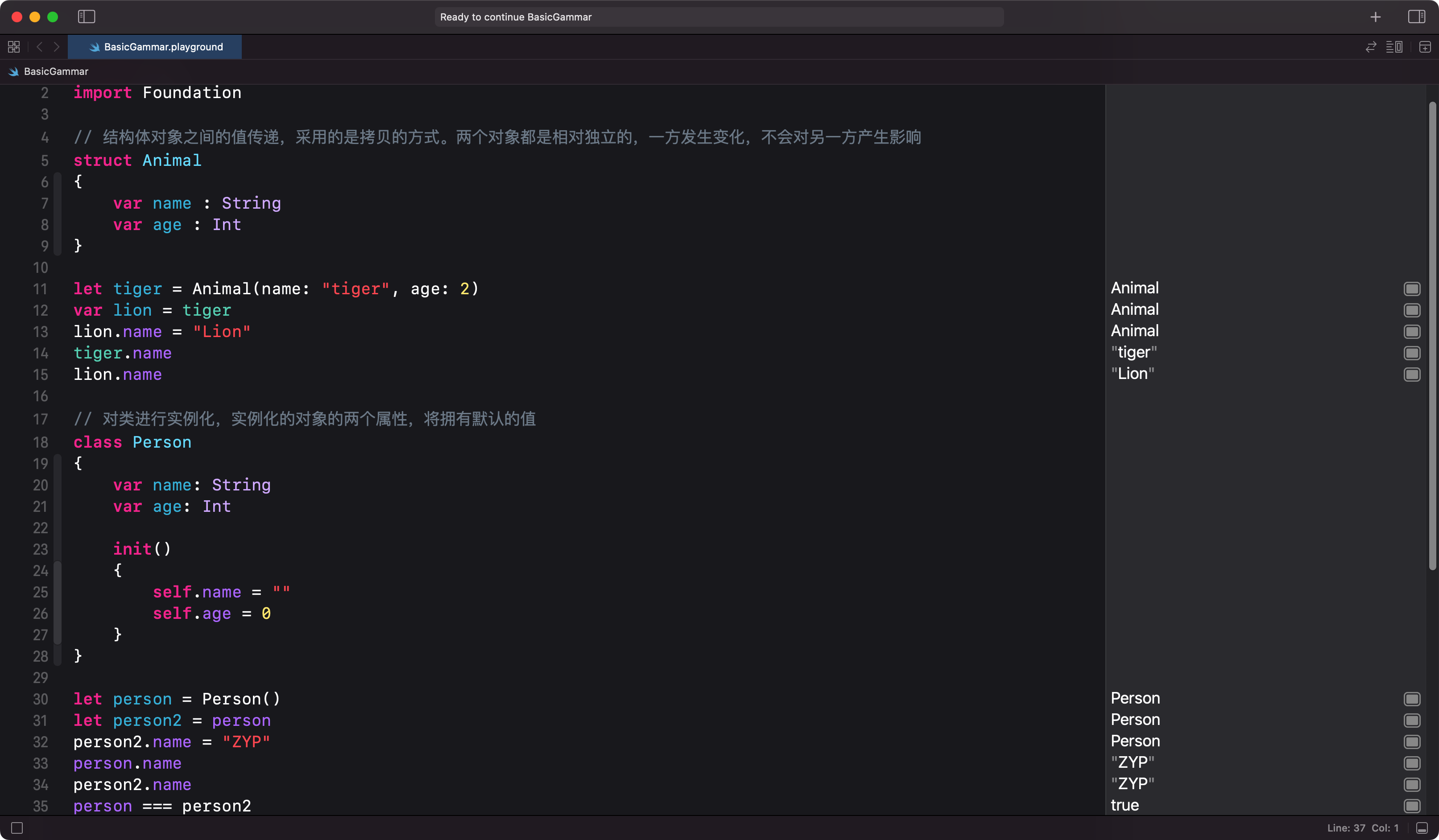
Task: Show quick look for line 32 Person result
Action: tap(1412, 742)
